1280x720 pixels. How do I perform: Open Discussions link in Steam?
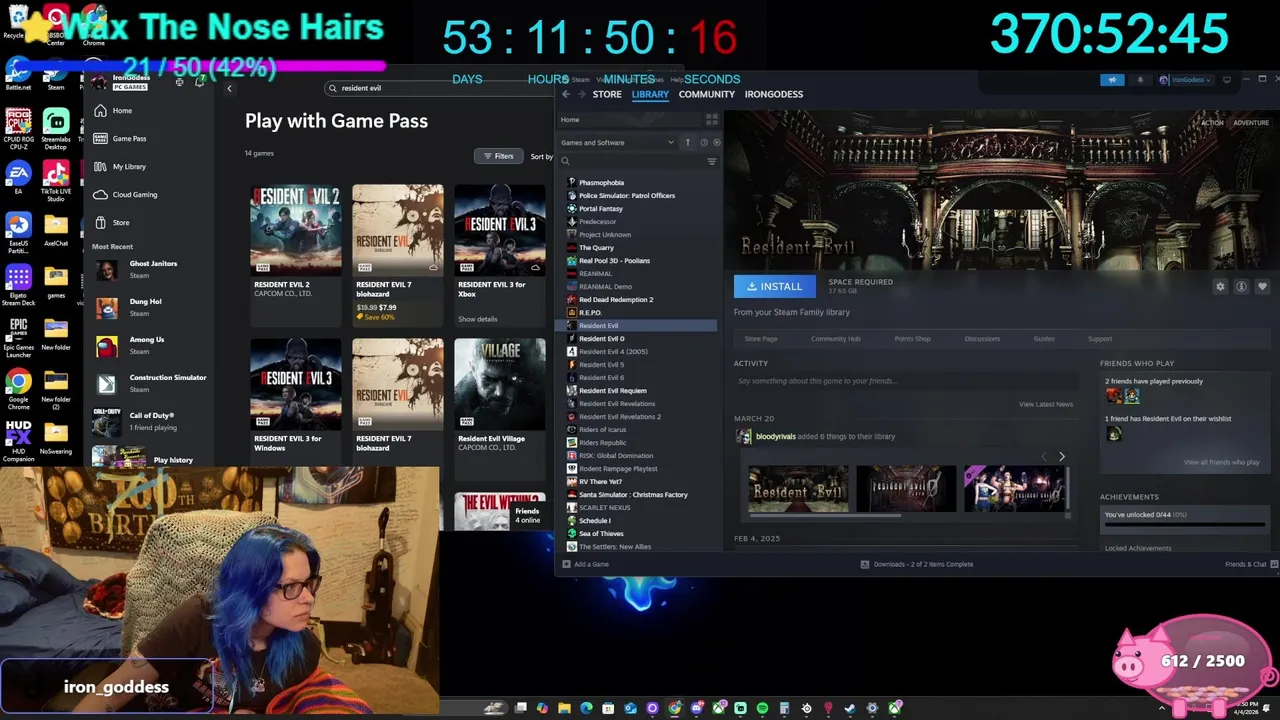(x=982, y=339)
